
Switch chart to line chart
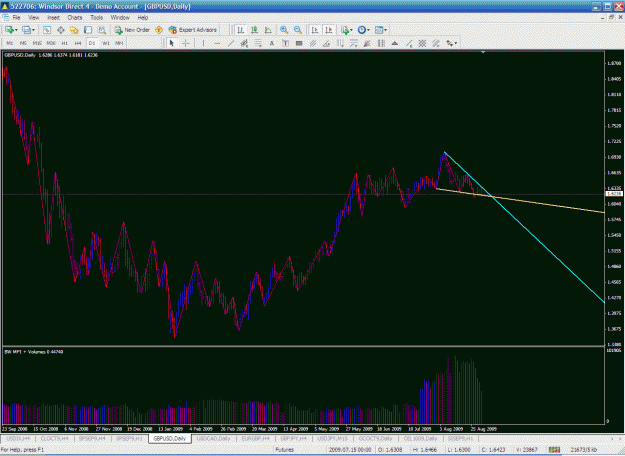[268, 30]
